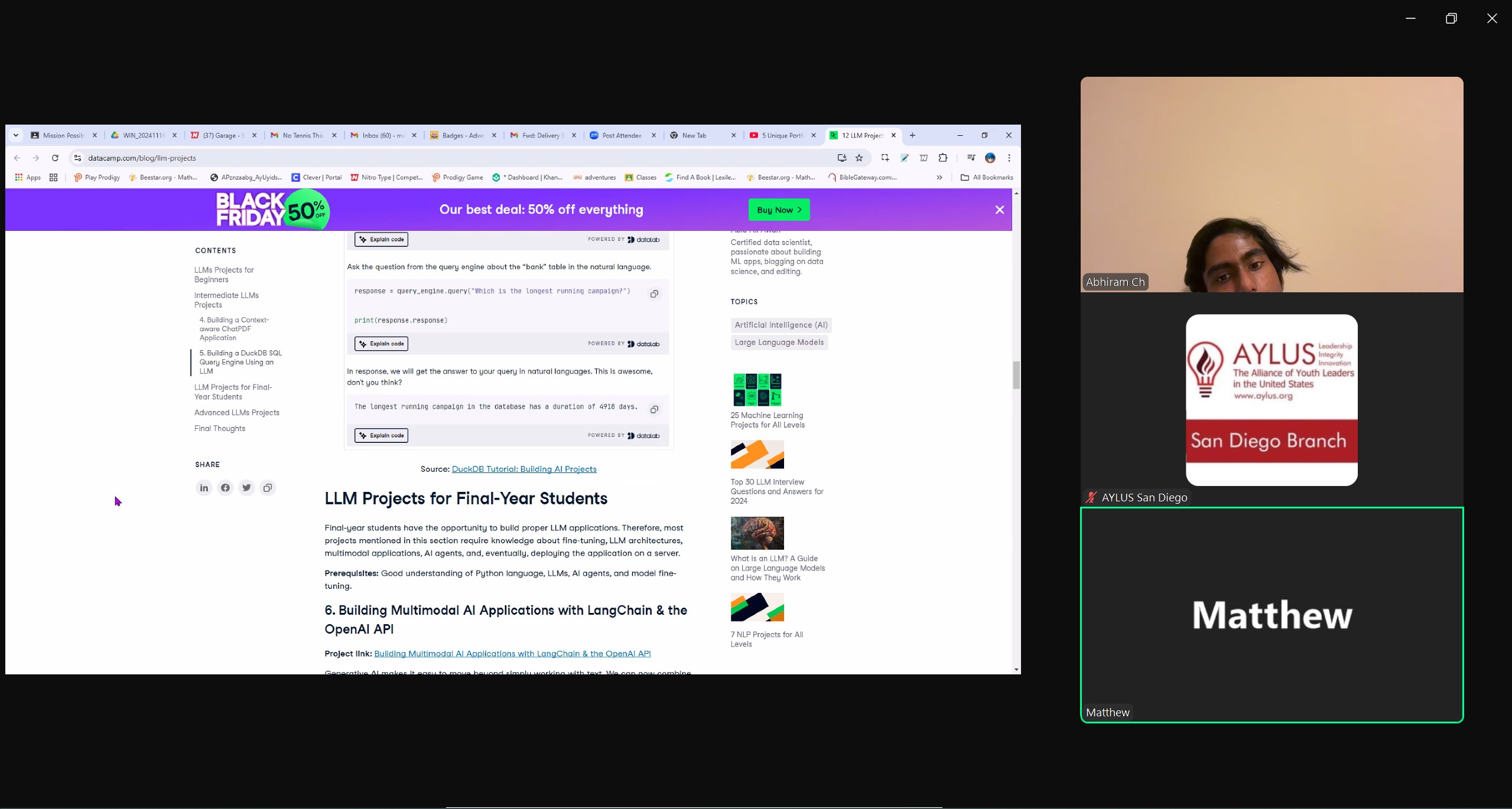Jump to LLM Projects for Final-Year Students
1512x809 pixels.
click(233, 392)
